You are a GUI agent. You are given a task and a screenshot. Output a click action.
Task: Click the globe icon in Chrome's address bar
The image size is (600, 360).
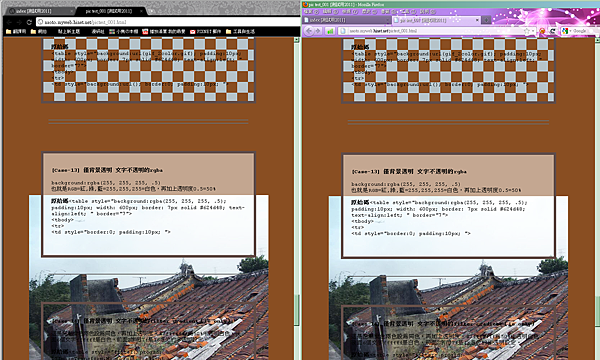40,22
